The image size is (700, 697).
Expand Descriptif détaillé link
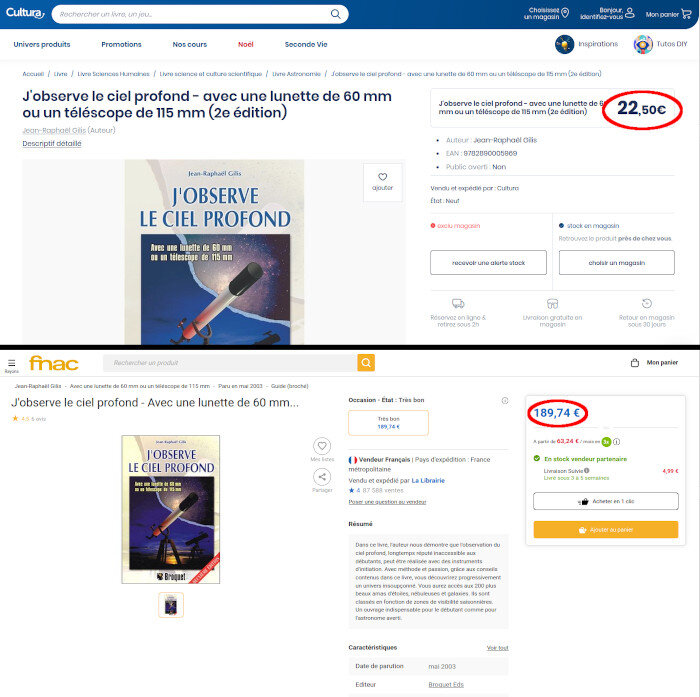point(52,143)
